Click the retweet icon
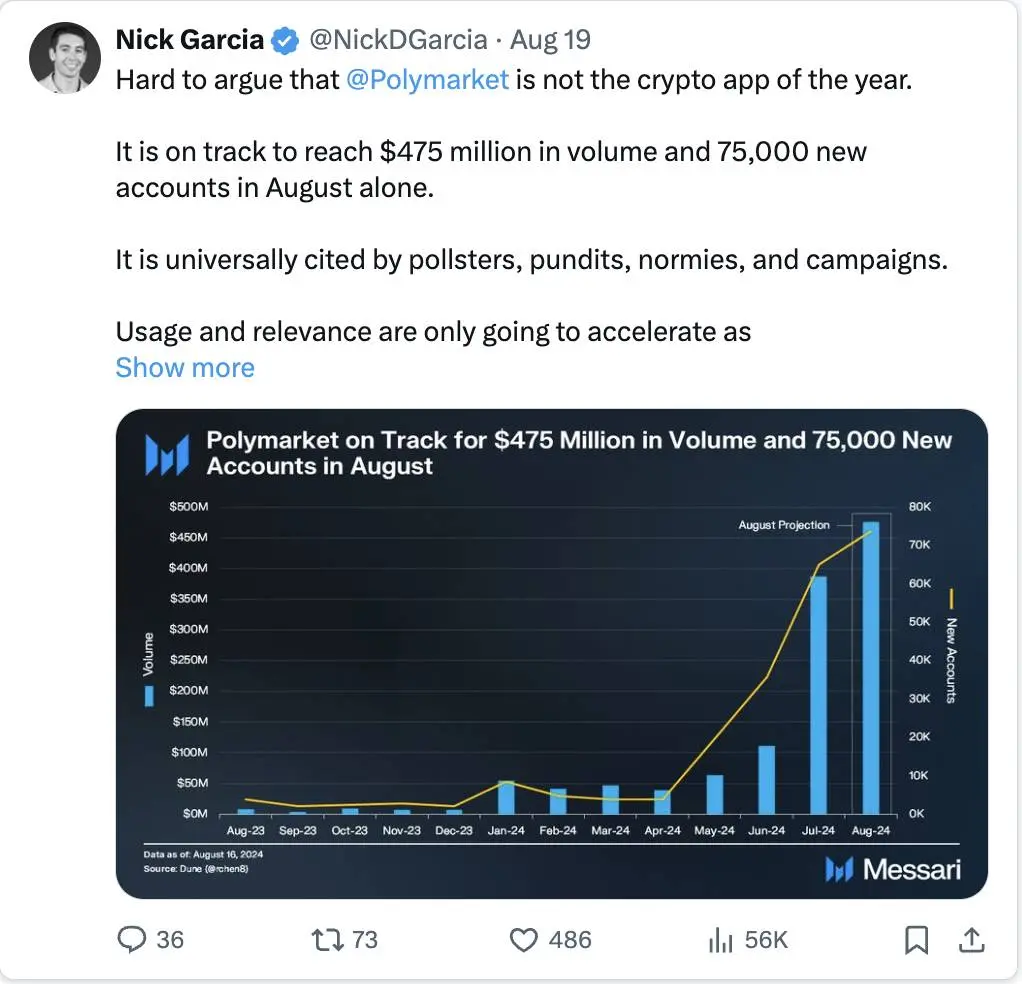The image size is (1022, 984). (x=327, y=940)
